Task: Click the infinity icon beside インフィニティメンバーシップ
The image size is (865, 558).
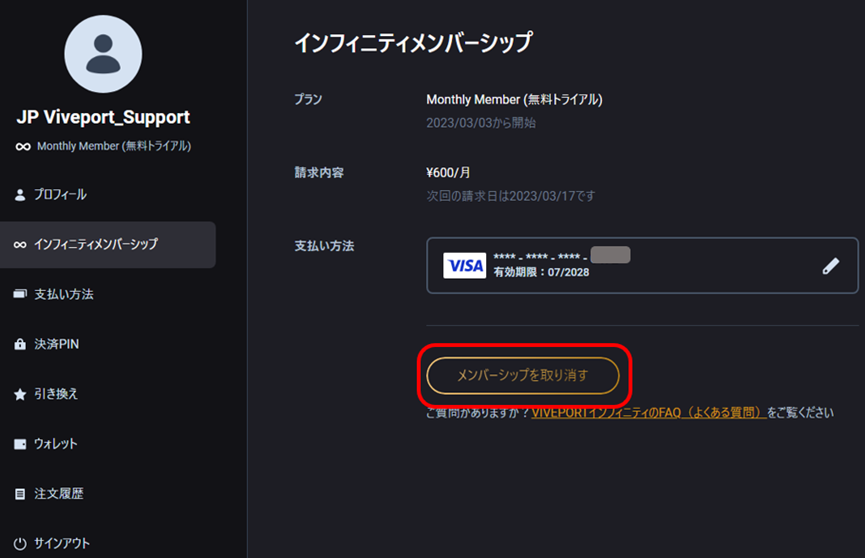Action: click(x=20, y=244)
